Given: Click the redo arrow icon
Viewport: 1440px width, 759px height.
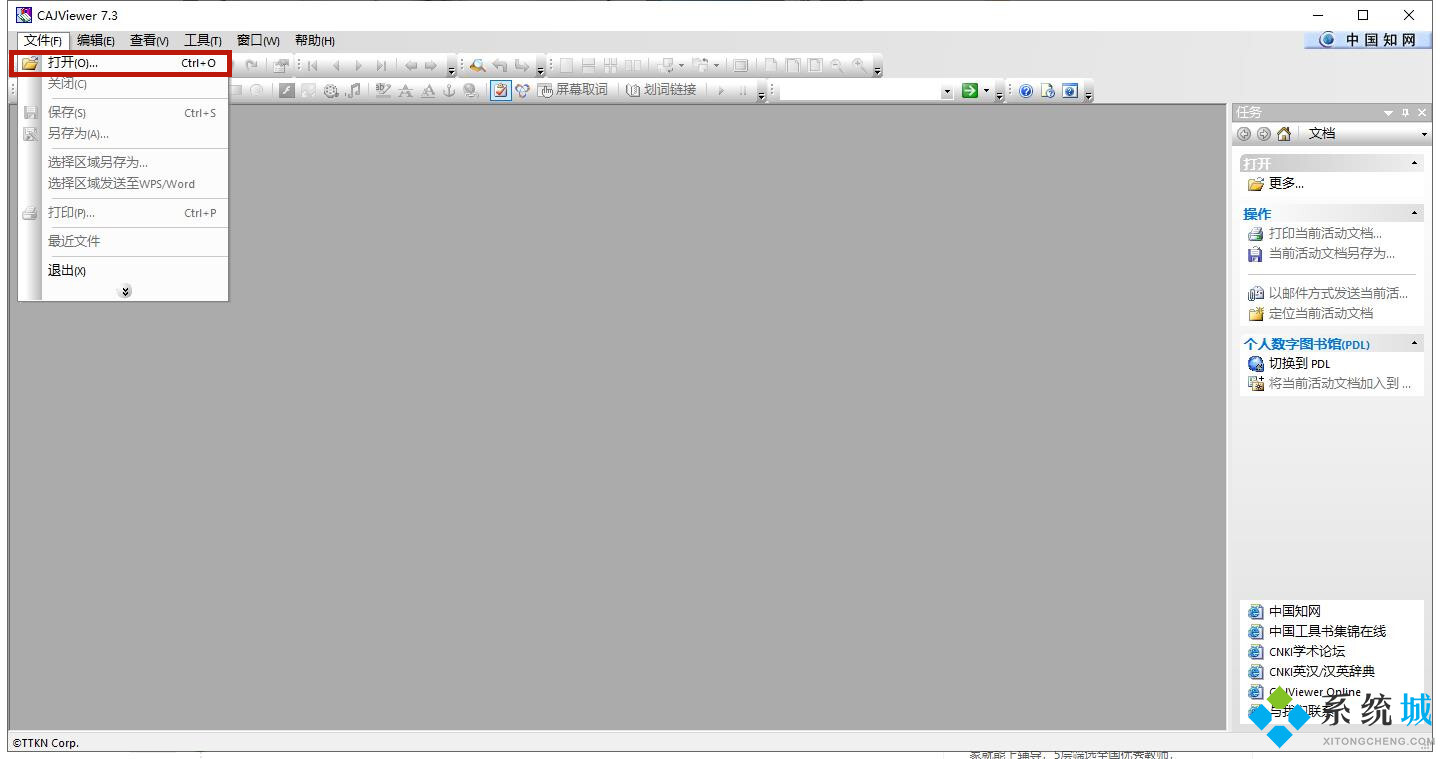Looking at the screenshot, I should 251,66.
